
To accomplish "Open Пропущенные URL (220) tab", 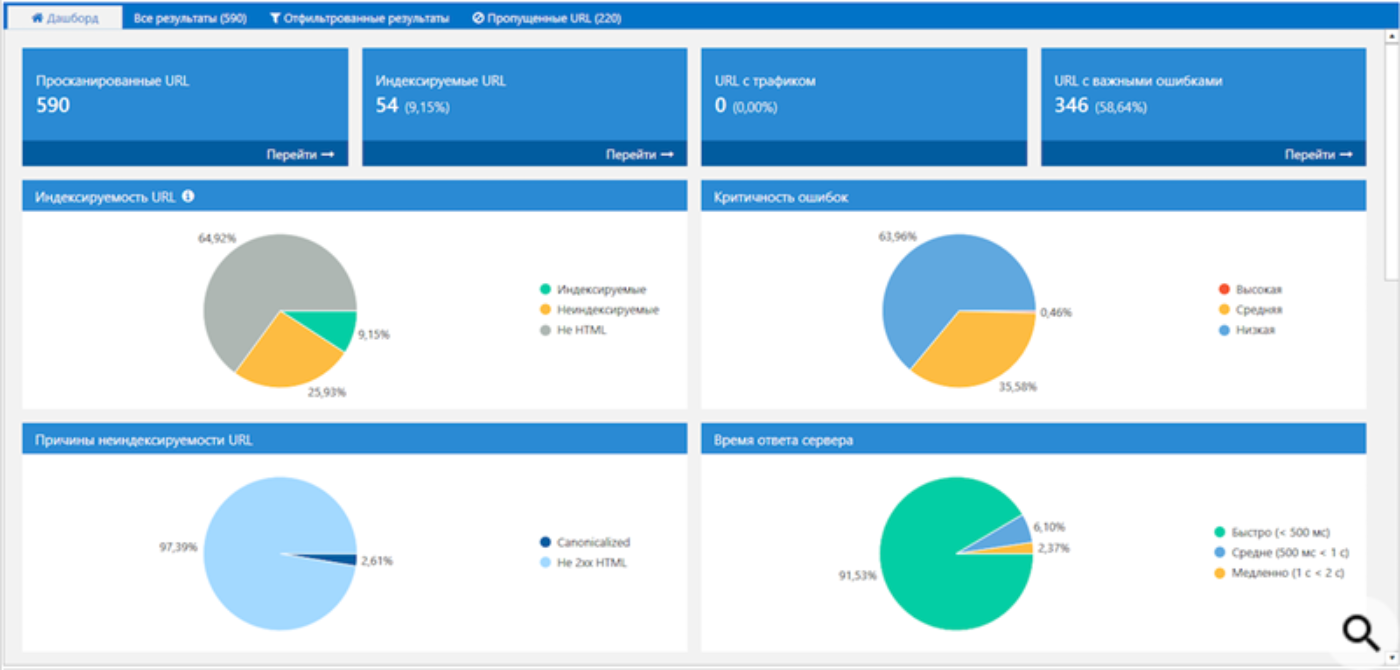I will [x=546, y=18].
